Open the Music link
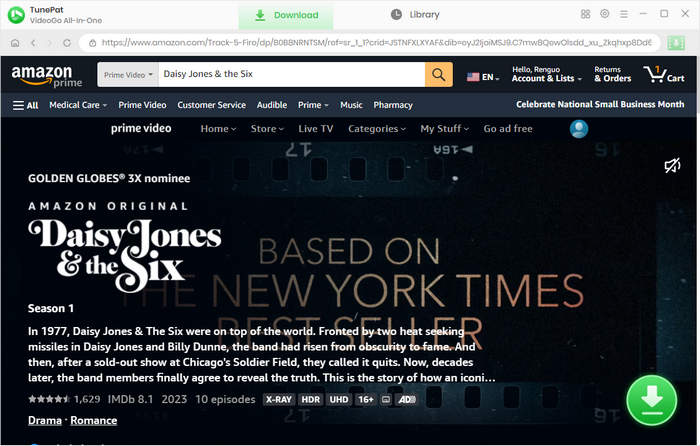 tap(351, 105)
